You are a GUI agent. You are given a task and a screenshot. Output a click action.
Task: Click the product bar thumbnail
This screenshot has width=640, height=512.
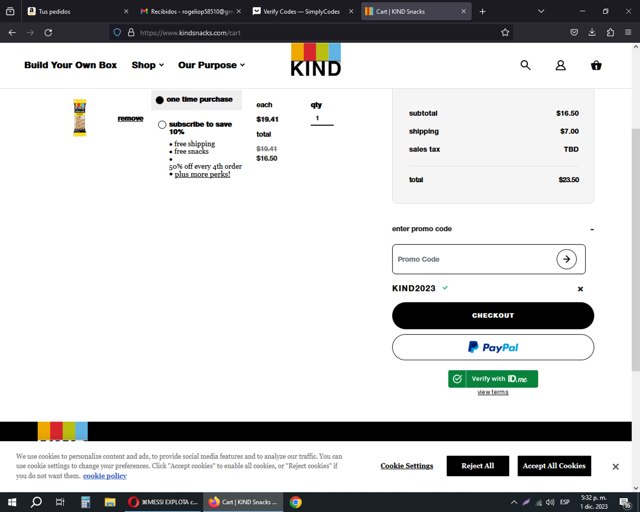[80, 118]
